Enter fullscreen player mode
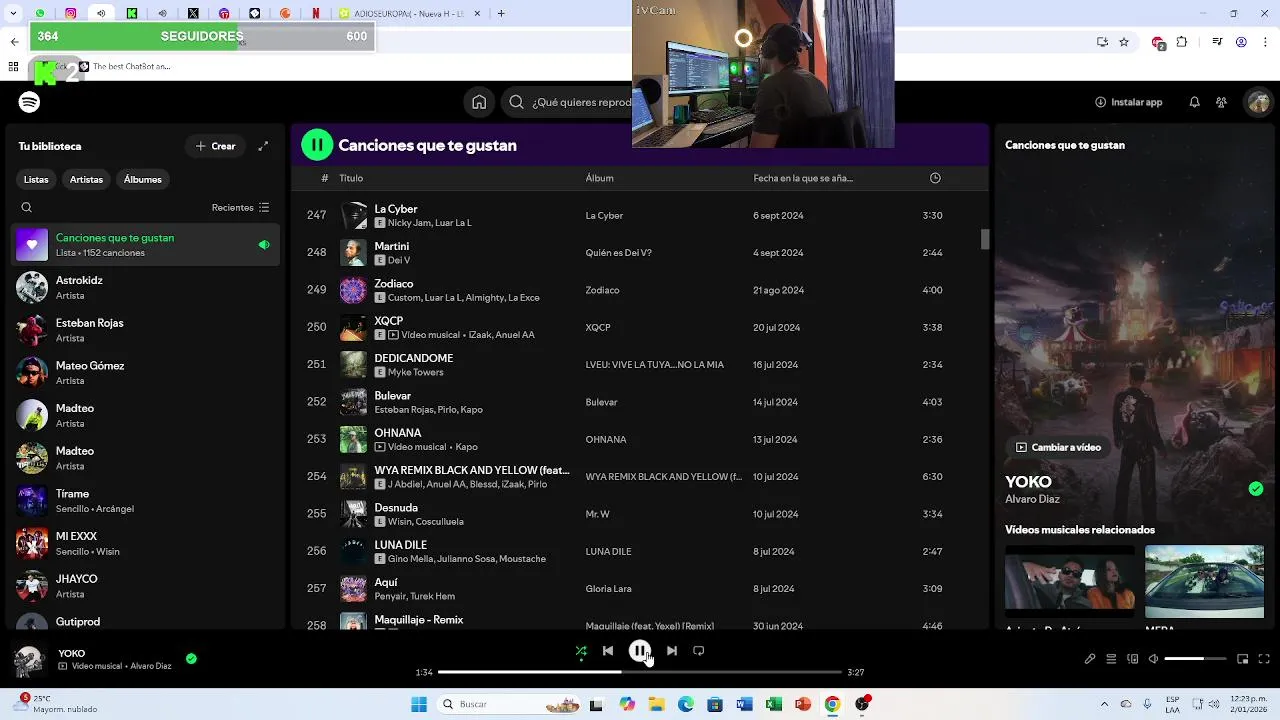This screenshot has height=720, width=1280. click(x=1264, y=659)
